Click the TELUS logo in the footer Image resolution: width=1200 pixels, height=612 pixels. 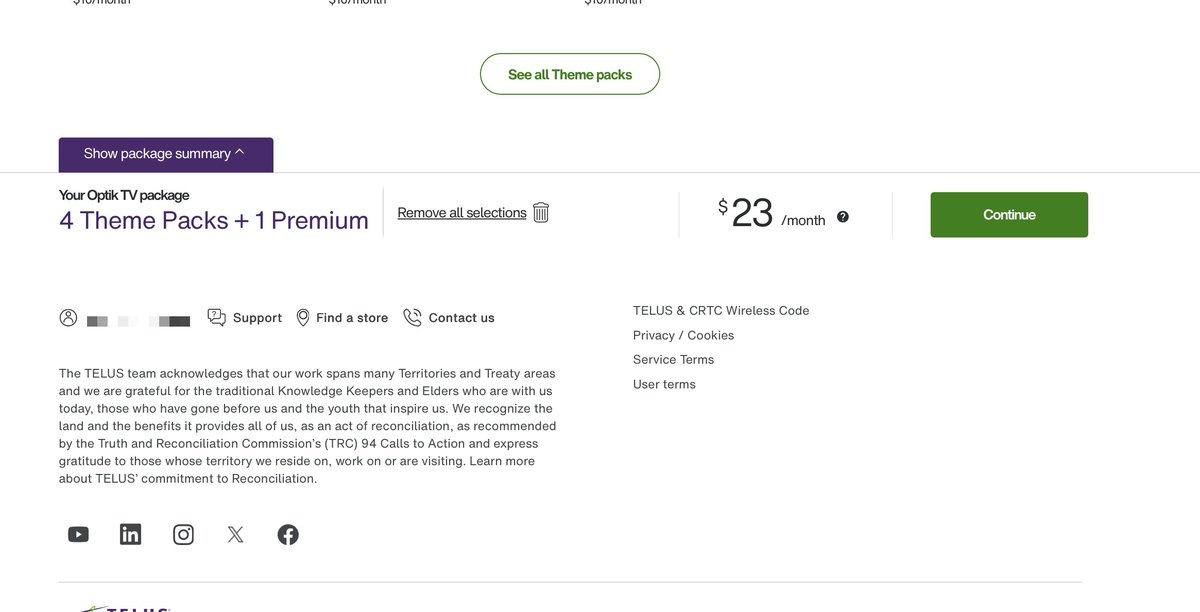point(125,607)
